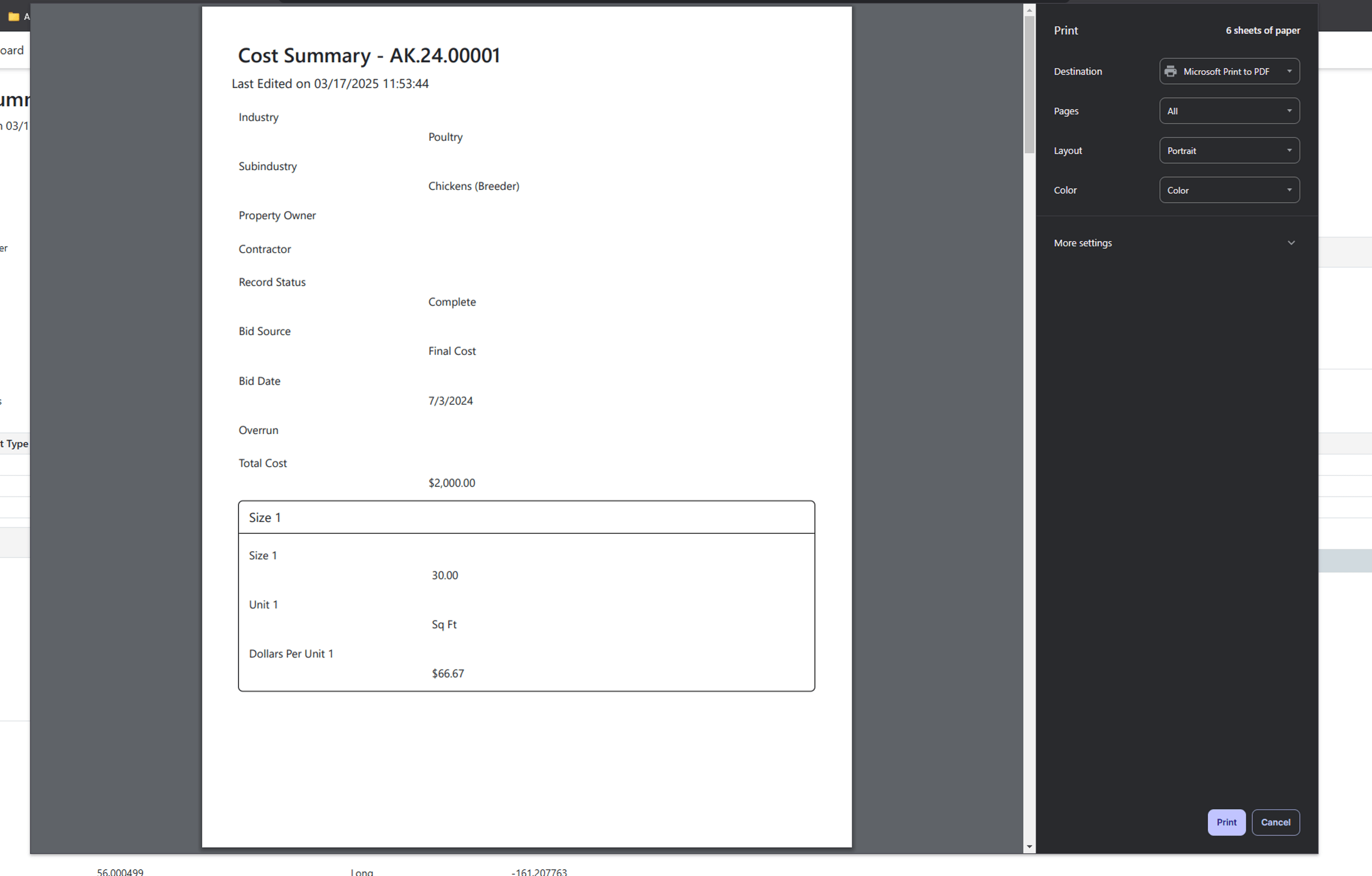The width and height of the screenshot is (1372, 876).
Task: Click the preview scrollbar down arrow
Action: tap(1029, 847)
